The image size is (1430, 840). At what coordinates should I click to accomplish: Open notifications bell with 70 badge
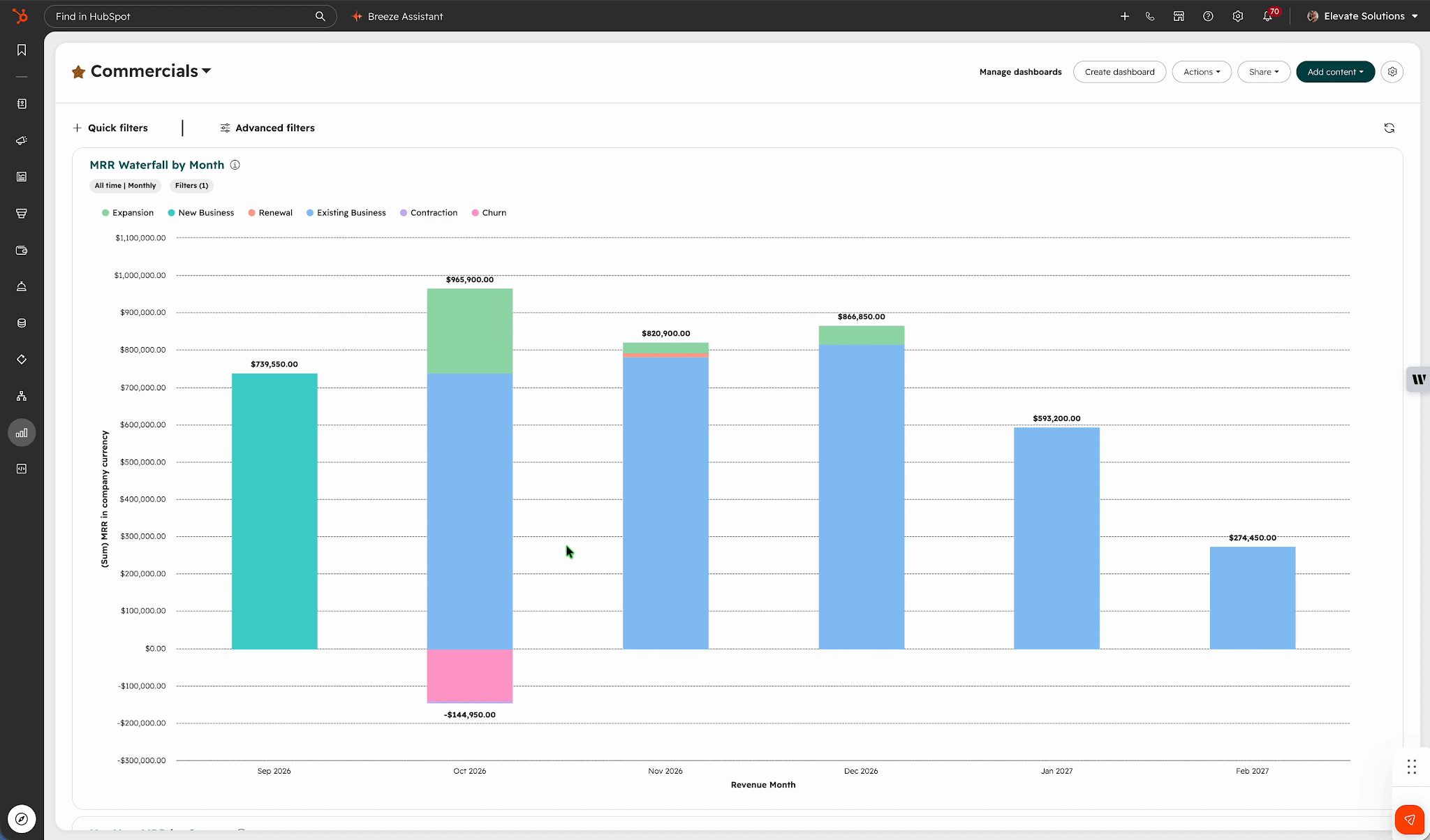(1269, 15)
